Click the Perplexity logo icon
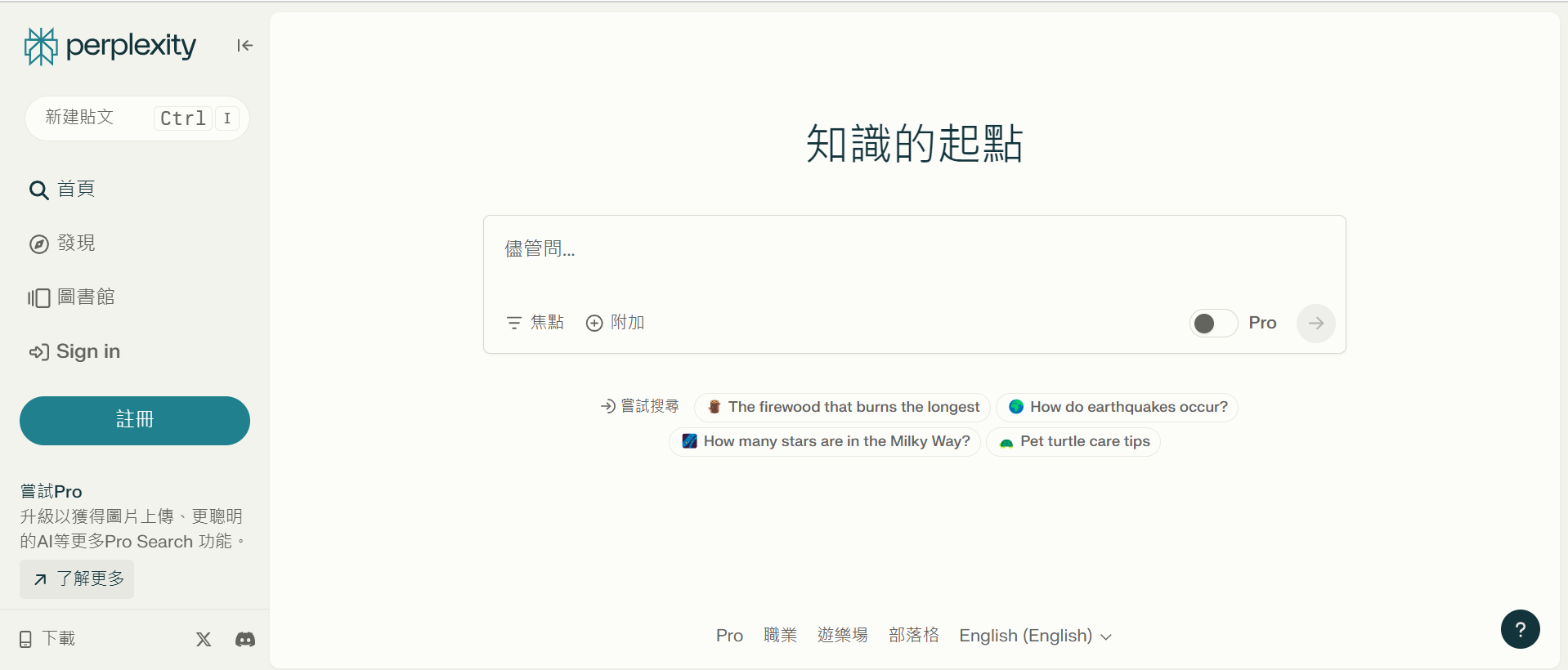This screenshot has width=1568, height=670. (41, 46)
